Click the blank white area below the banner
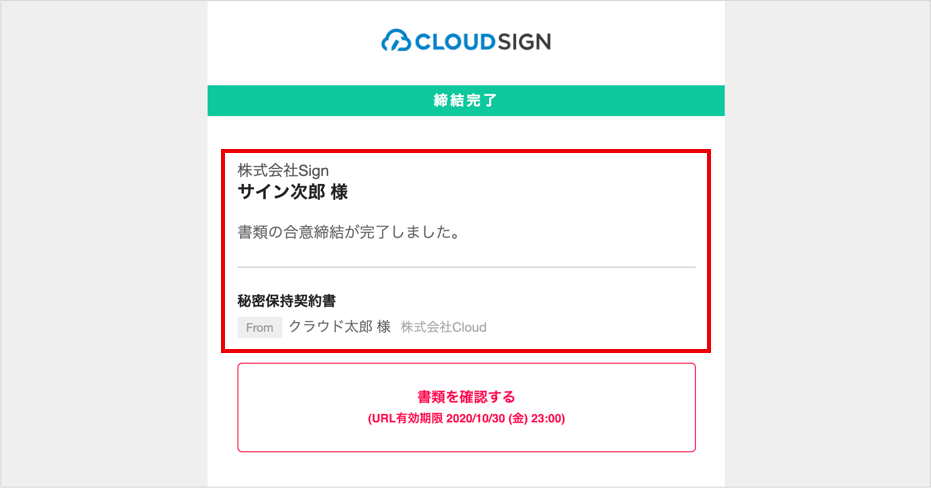This screenshot has height=488, width=931. [466, 132]
